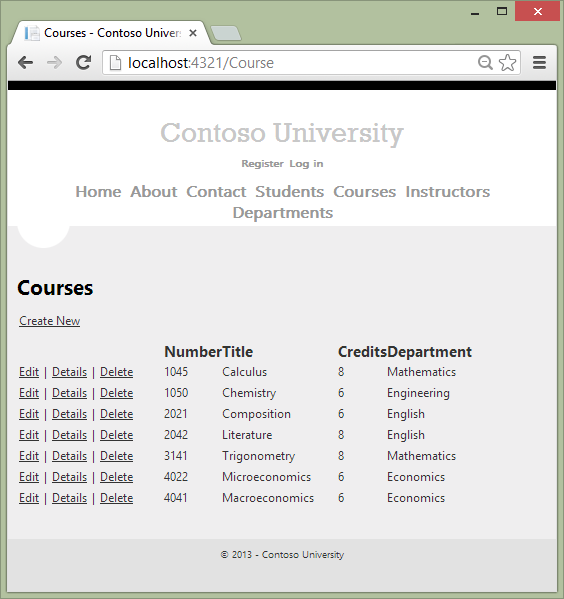Viewport: 564px width, 599px height.
Task: Open the Contact page
Action: [x=216, y=192]
